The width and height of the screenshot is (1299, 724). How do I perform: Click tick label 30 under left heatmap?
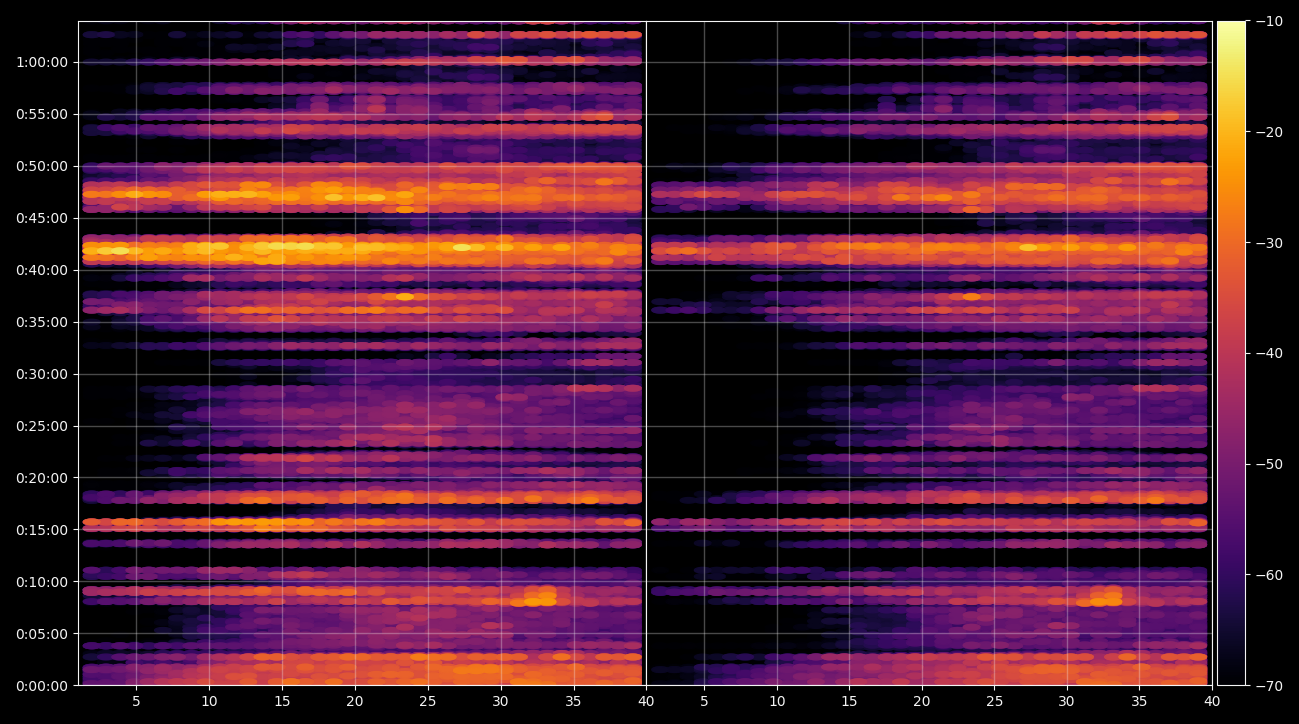(501, 702)
